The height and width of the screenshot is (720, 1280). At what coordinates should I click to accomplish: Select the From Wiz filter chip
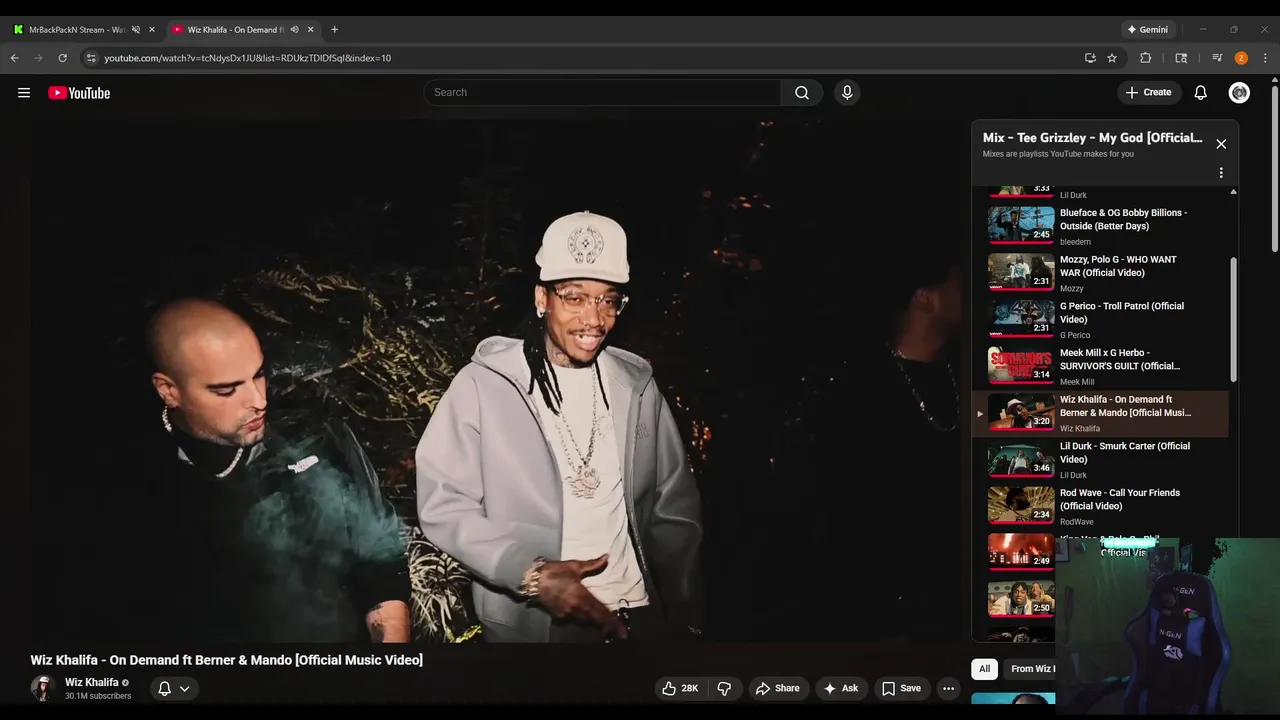click(x=1031, y=669)
